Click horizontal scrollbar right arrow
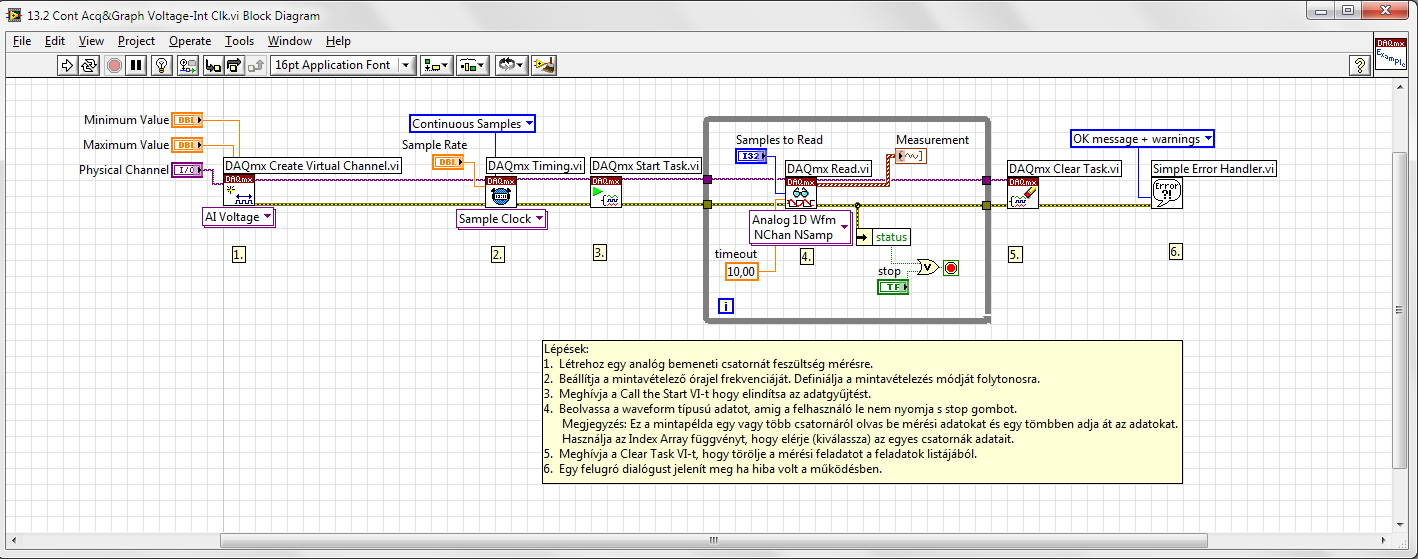The width and height of the screenshot is (1418, 559). click(x=1383, y=541)
